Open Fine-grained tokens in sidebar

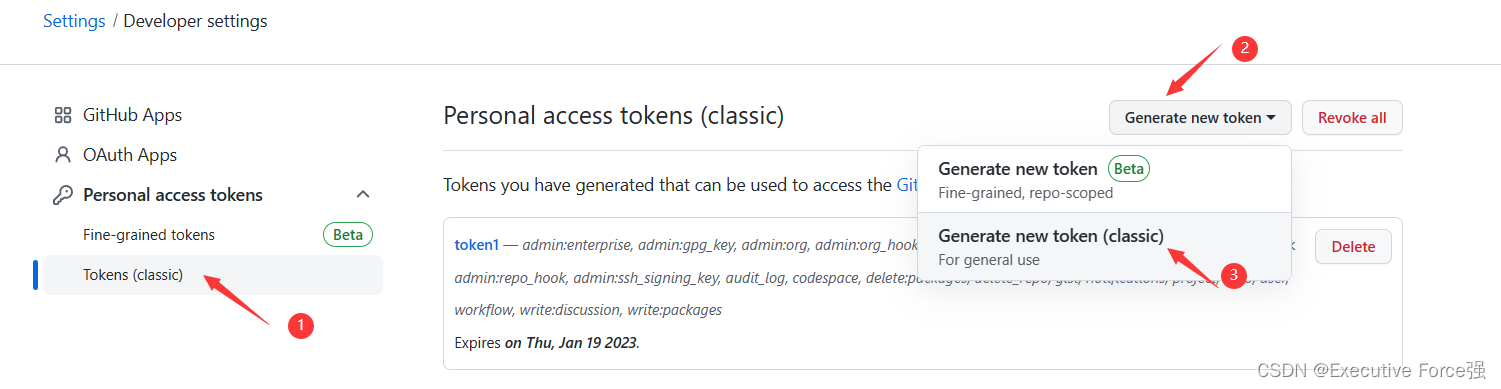tap(149, 235)
